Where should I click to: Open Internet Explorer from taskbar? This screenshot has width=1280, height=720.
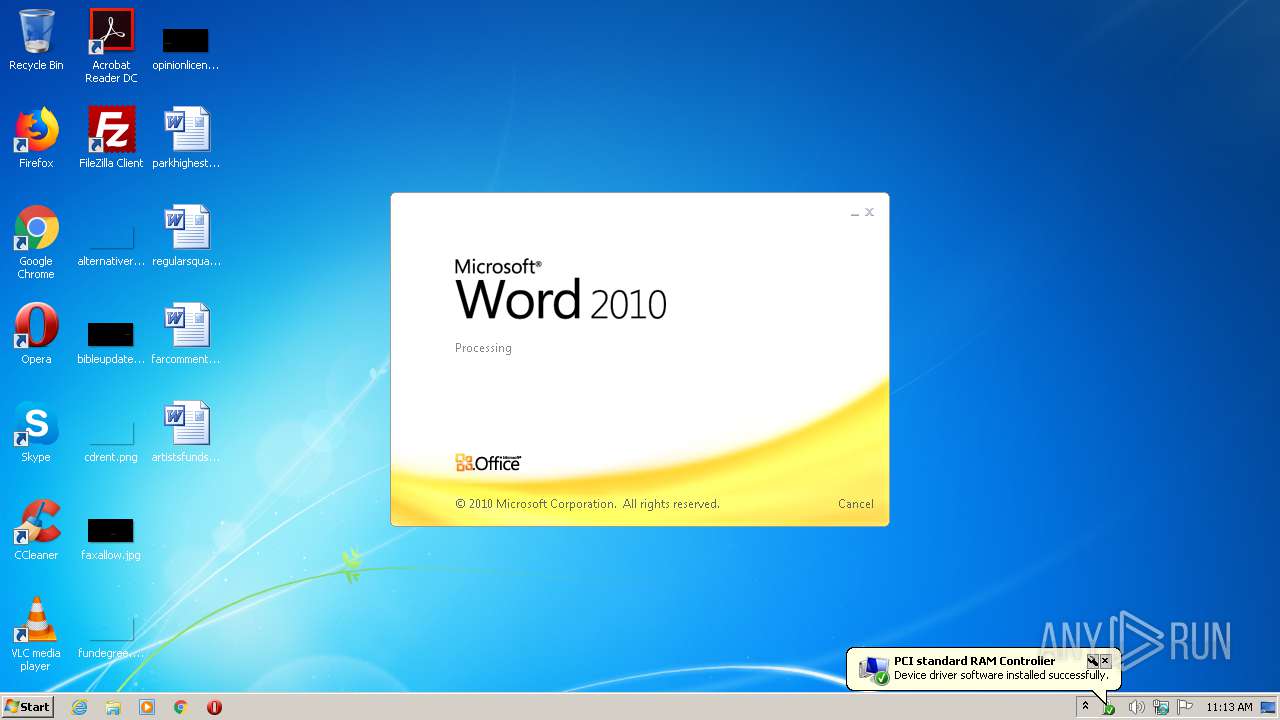pyautogui.click(x=79, y=707)
